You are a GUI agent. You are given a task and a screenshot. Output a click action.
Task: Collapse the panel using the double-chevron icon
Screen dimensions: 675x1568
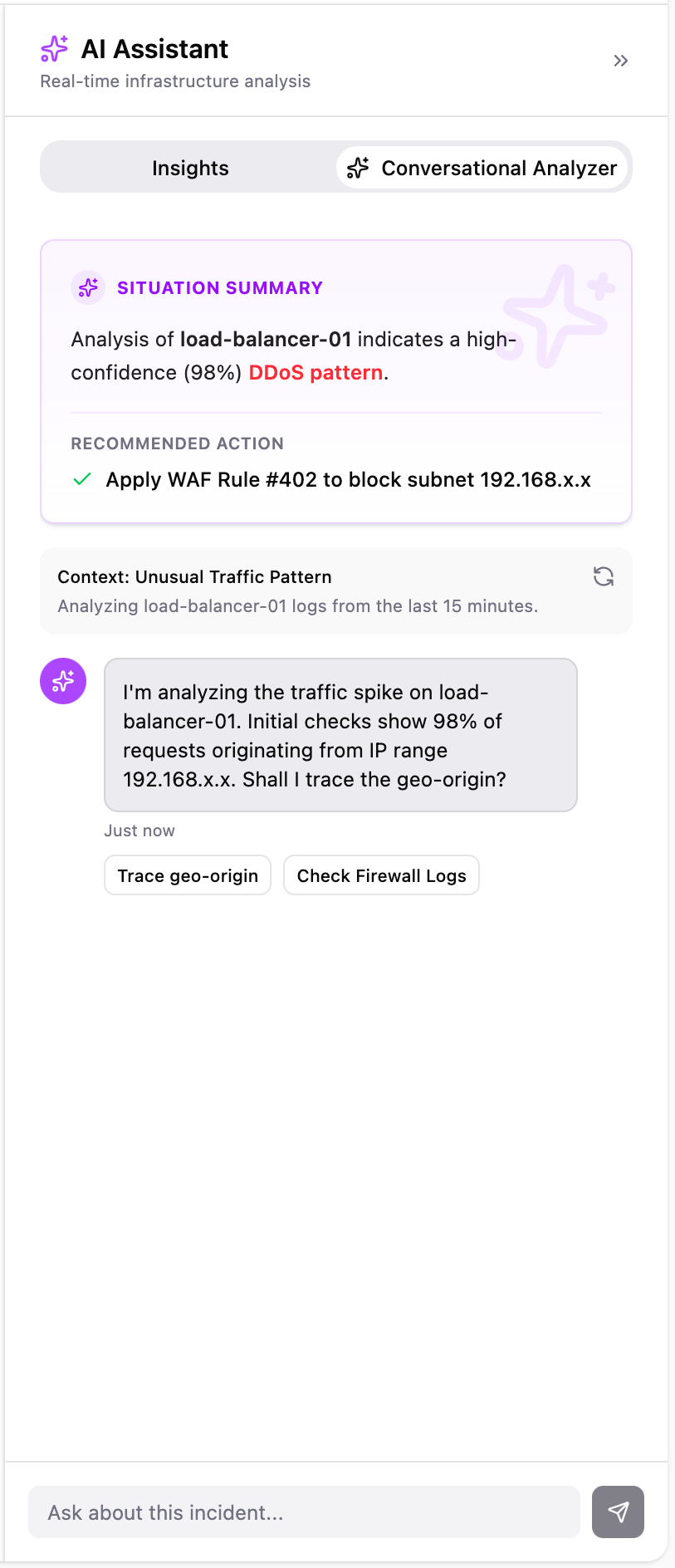coord(620,61)
